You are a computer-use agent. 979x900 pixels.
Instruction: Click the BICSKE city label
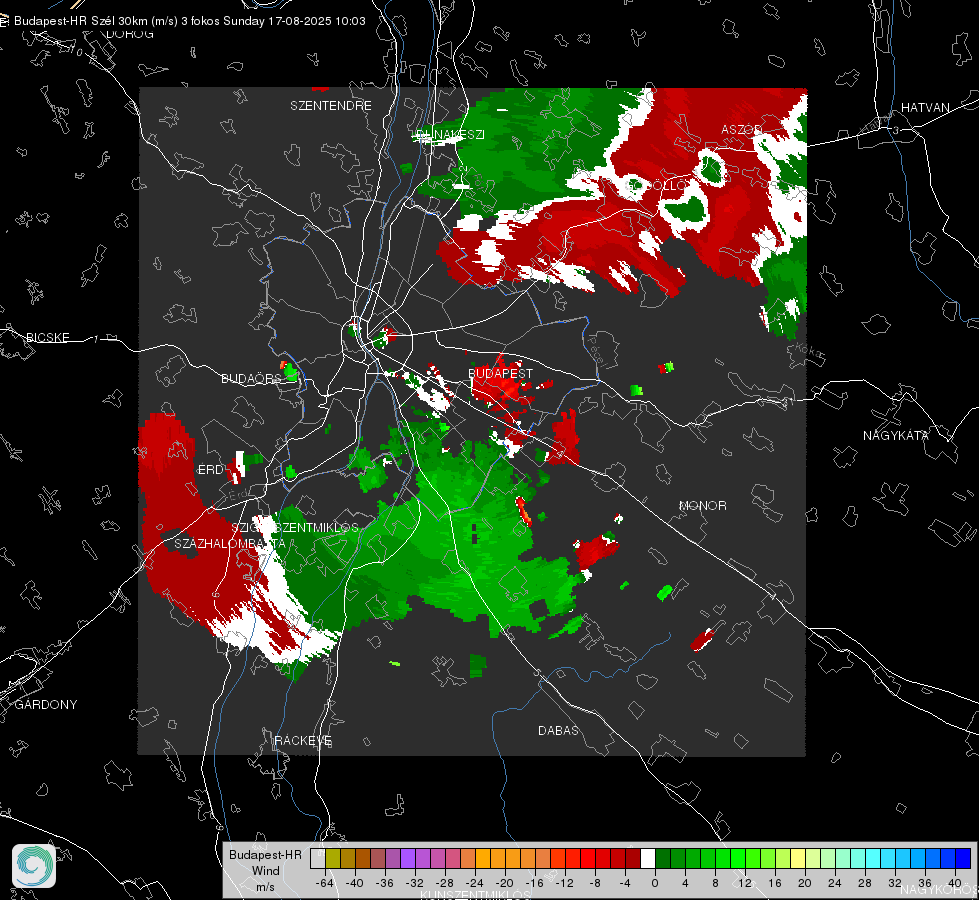(47, 337)
